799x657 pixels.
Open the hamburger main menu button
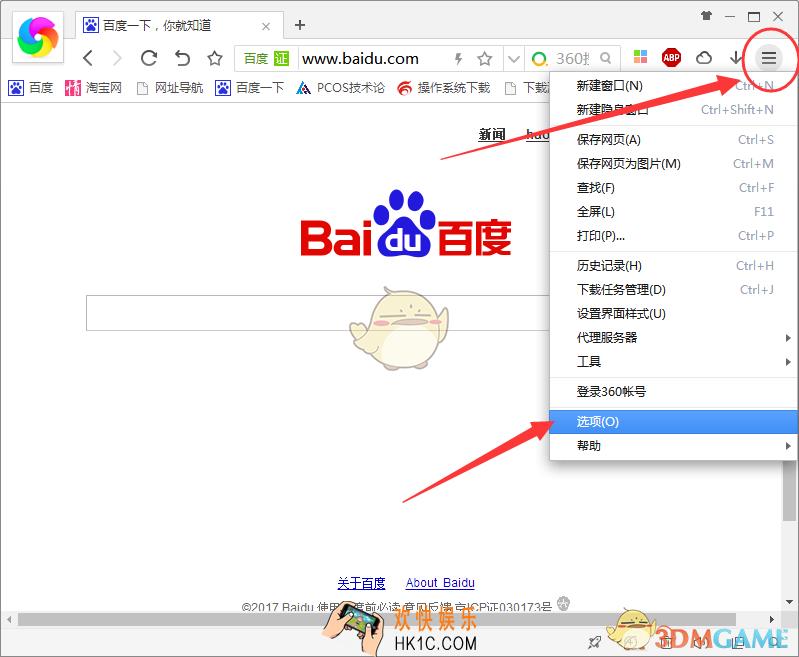(768, 58)
